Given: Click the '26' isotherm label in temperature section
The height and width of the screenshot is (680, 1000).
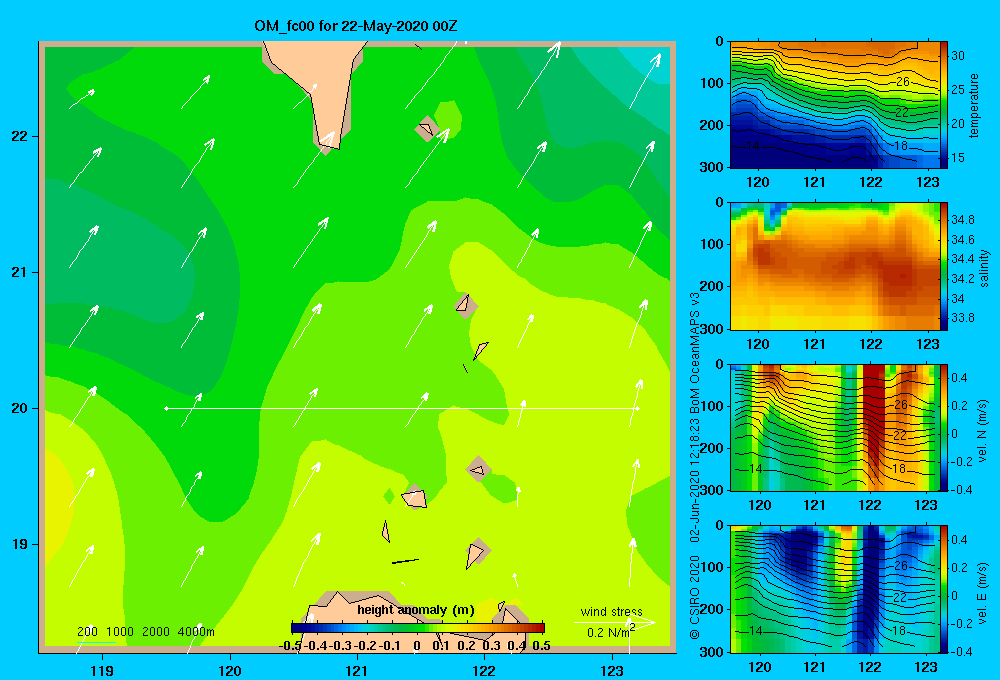Looking at the screenshot, I should (902, 82).
